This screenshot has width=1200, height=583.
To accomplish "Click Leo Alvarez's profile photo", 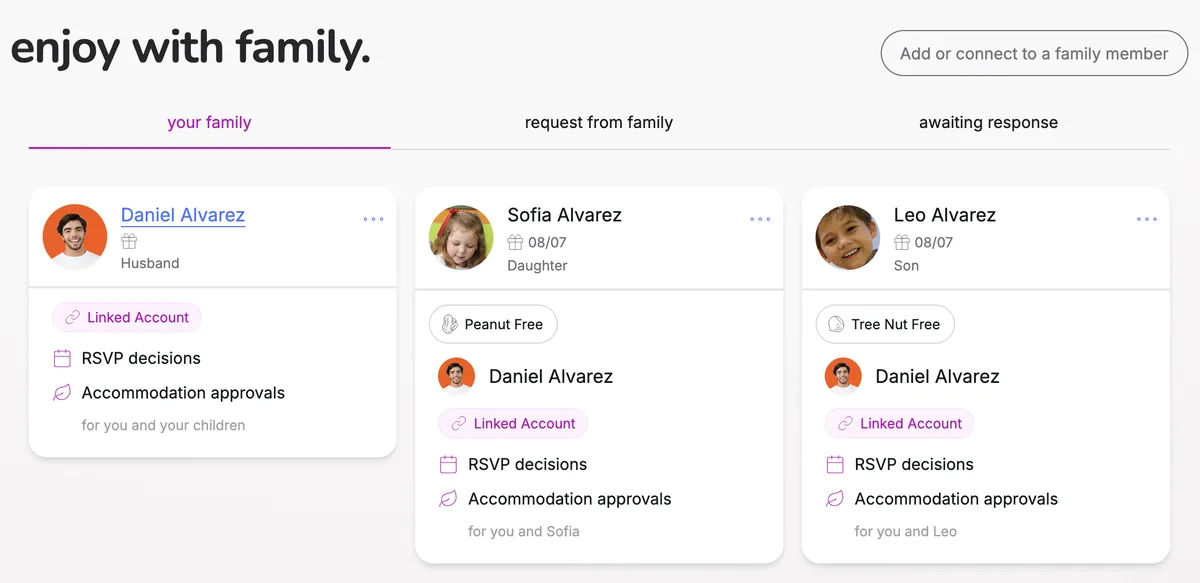I will pos(848,237).
